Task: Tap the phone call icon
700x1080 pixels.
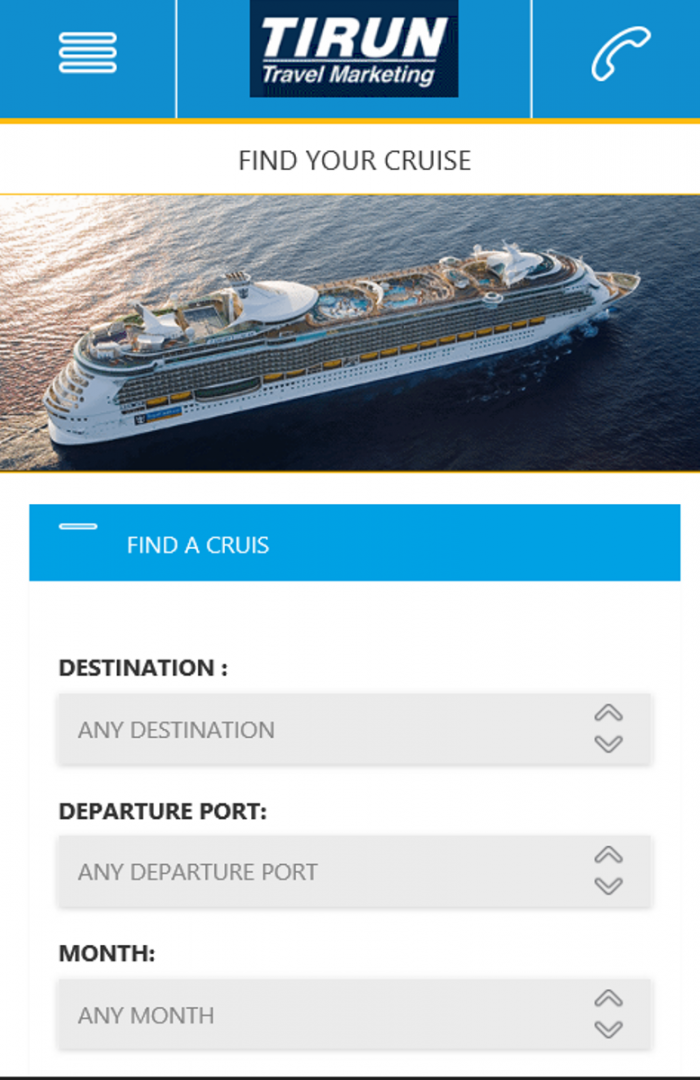Action: pyautogui.click(x=620, y=53)
